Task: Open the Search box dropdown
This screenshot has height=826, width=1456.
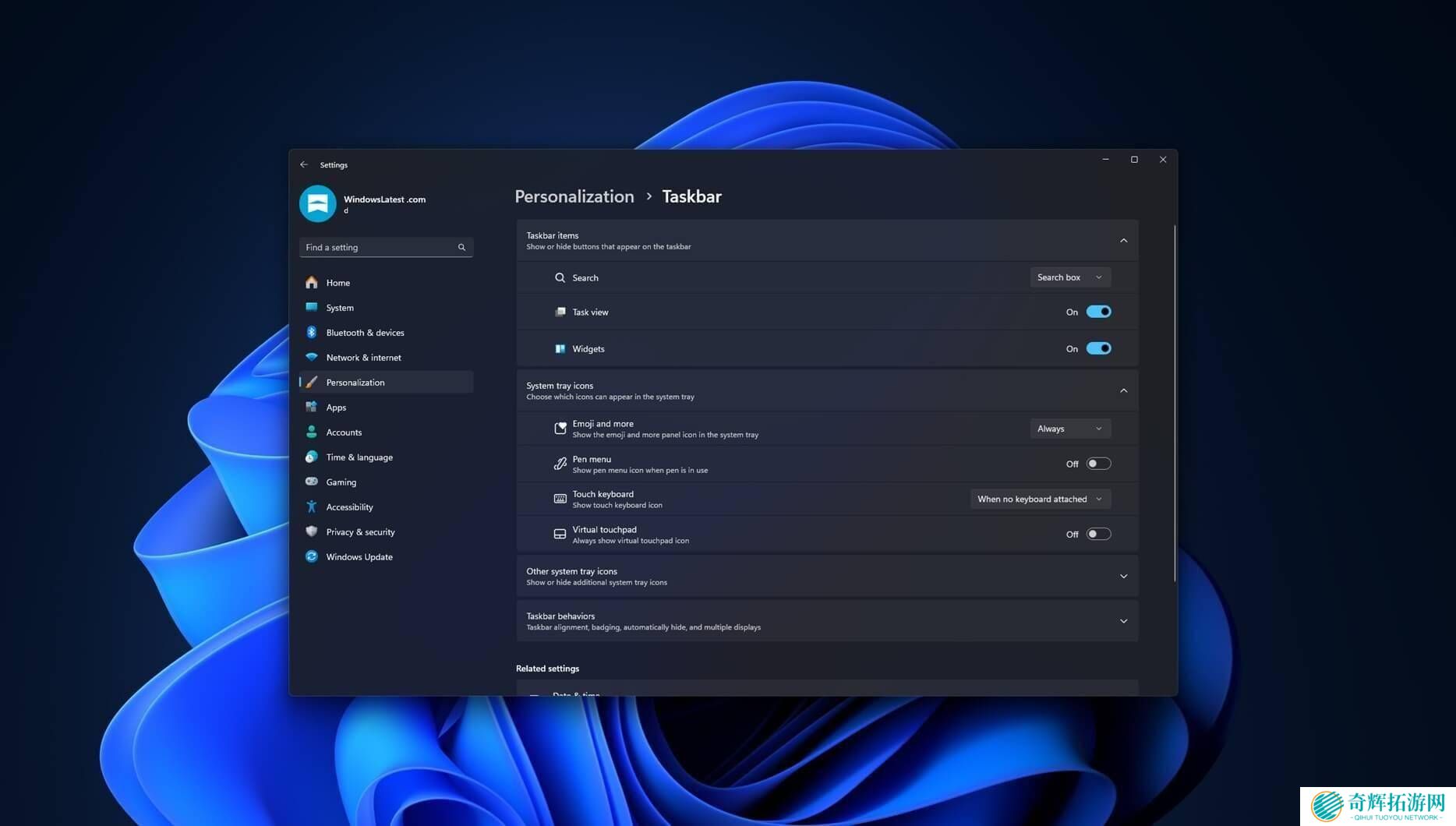Action: [1069, 277]
